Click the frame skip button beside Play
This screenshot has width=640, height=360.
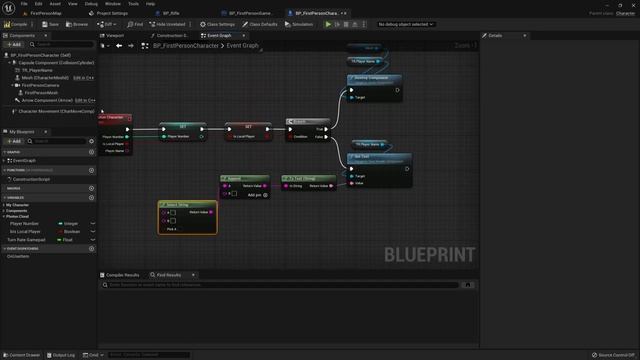(337, 24)
